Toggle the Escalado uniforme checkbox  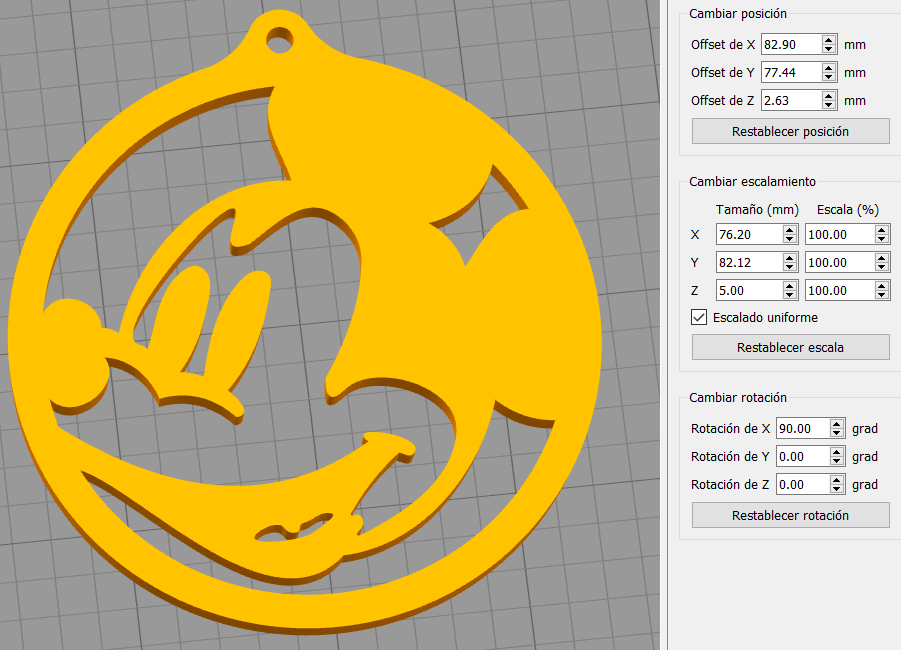(x=700, y=318)
